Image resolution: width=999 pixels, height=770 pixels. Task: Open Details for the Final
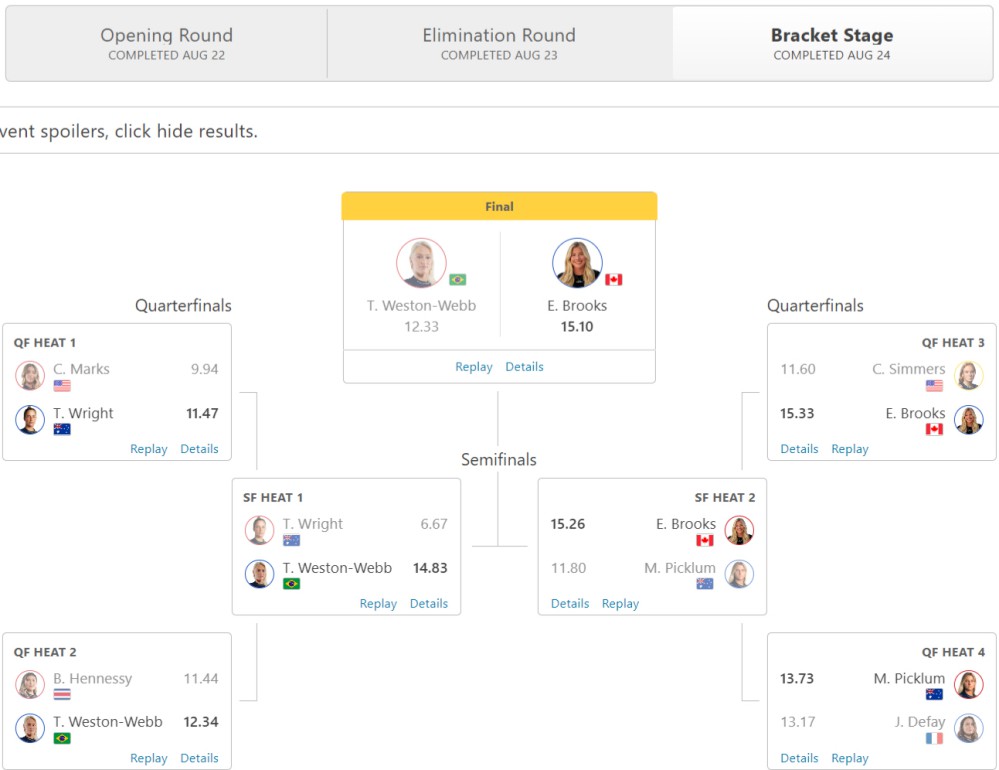pos(524,367)
